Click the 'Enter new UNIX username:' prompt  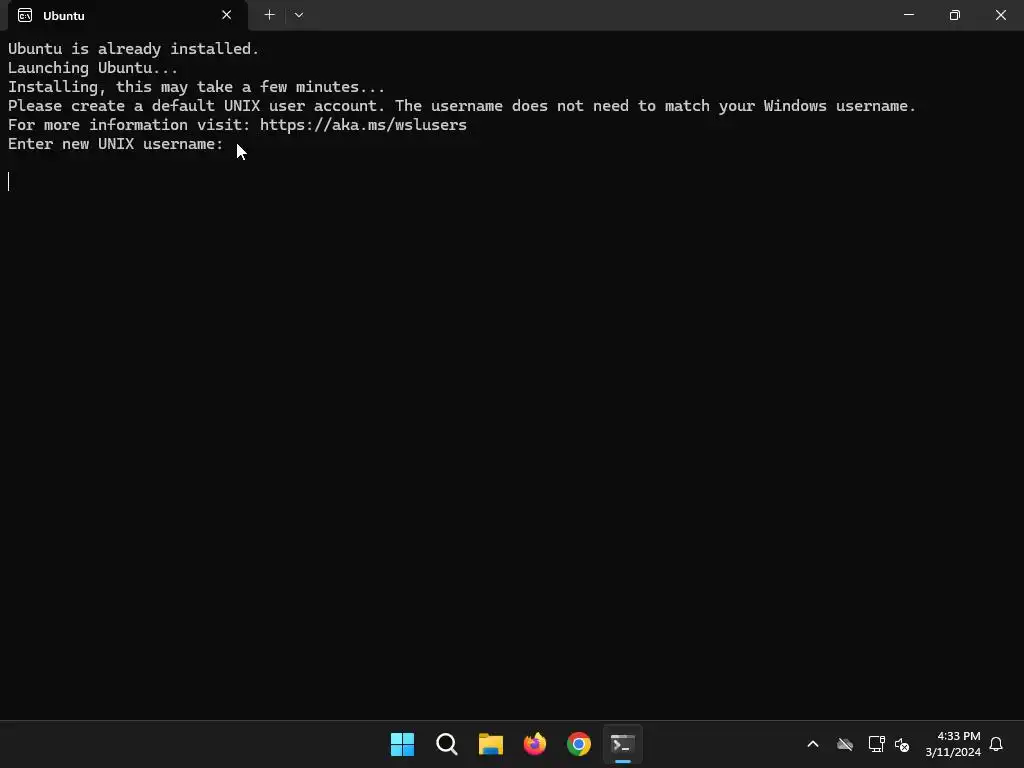point(116,144)
